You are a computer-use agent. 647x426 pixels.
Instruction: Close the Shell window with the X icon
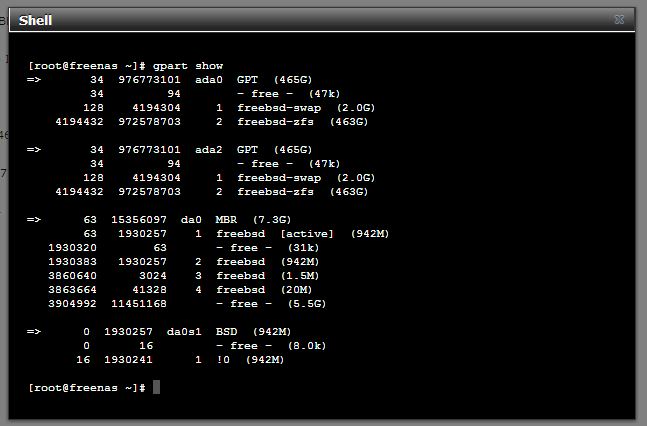point(619,19)
